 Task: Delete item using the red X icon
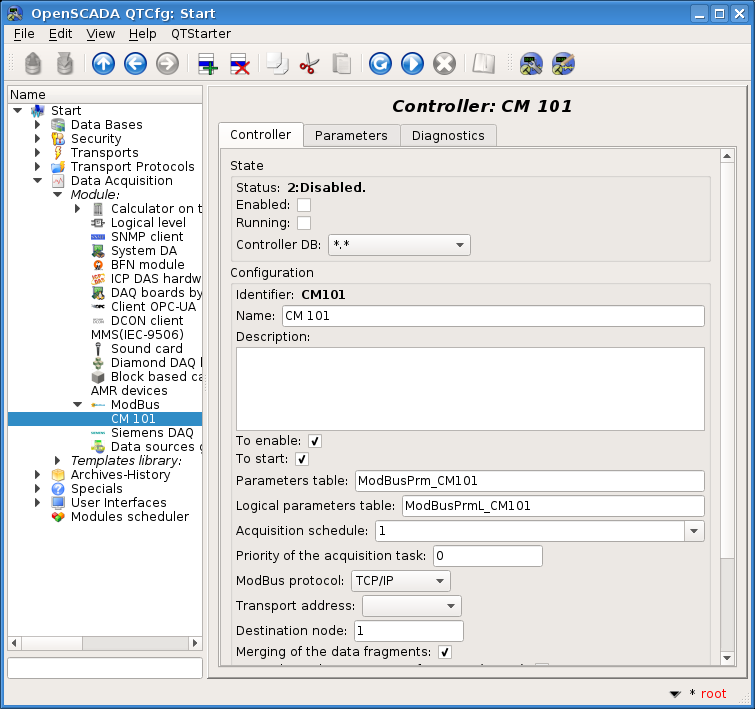pos(239,64)
